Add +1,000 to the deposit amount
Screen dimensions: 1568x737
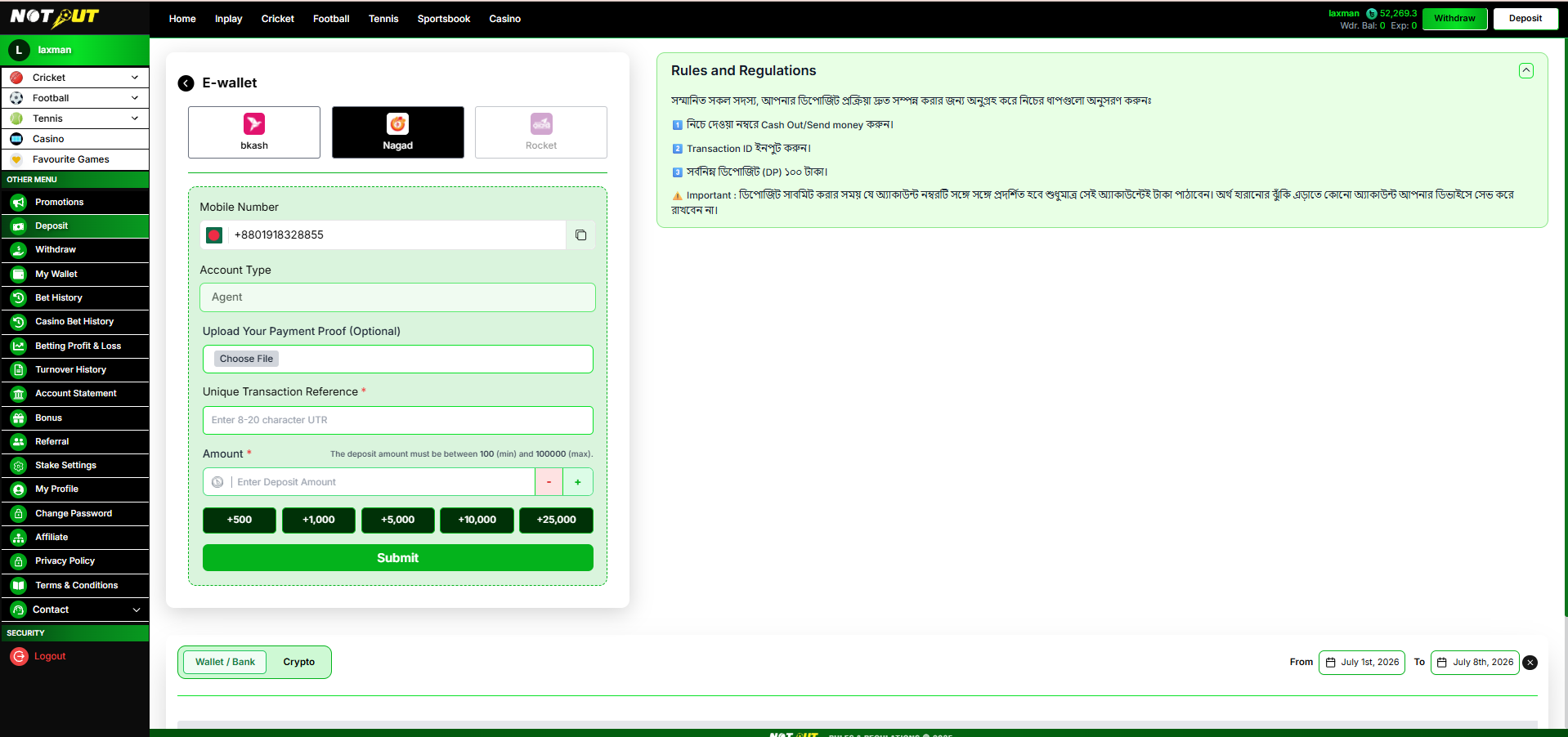pyautogui.click(x=319, y=520)
